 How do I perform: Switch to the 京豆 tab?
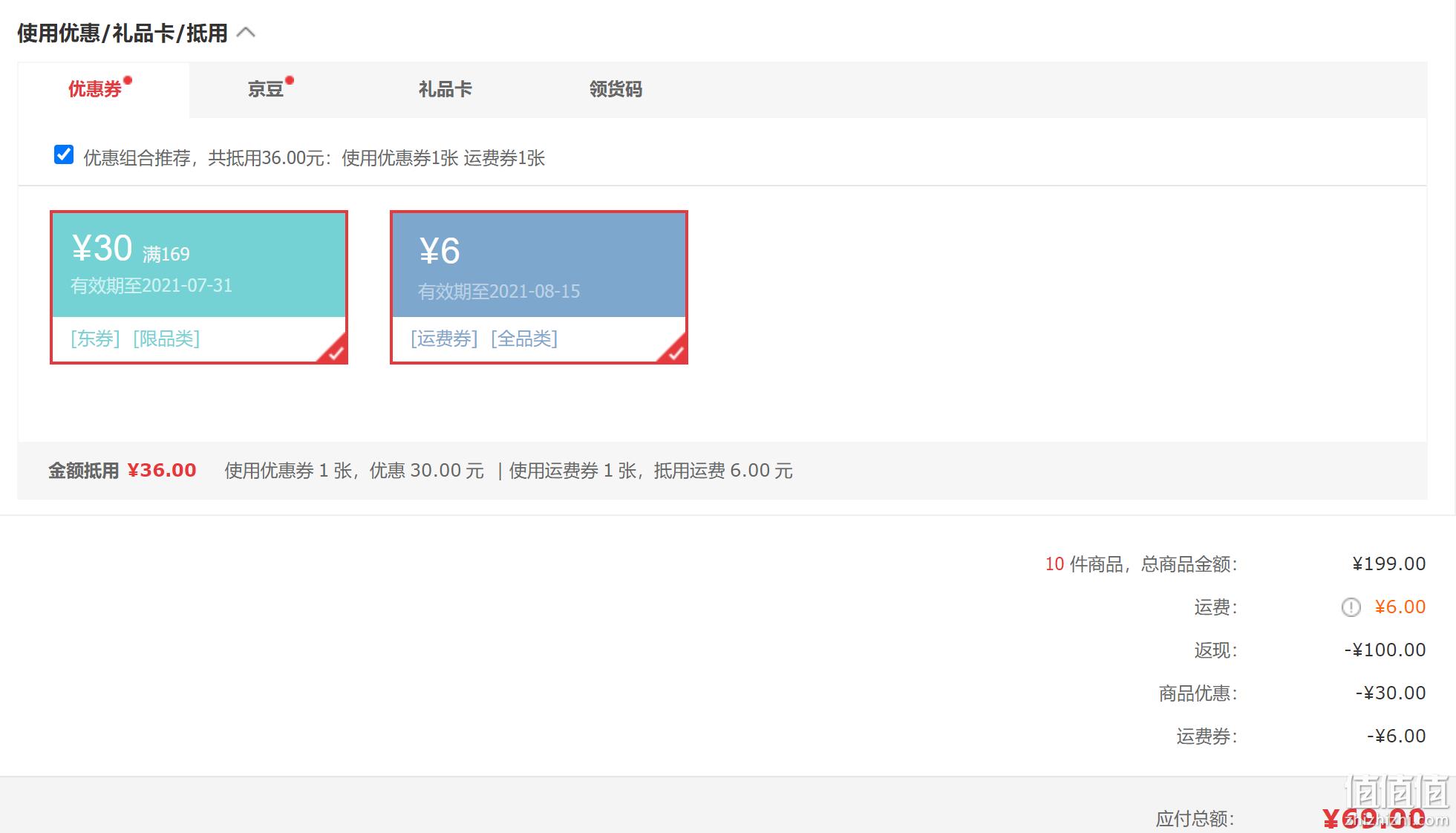click(267, 90)
